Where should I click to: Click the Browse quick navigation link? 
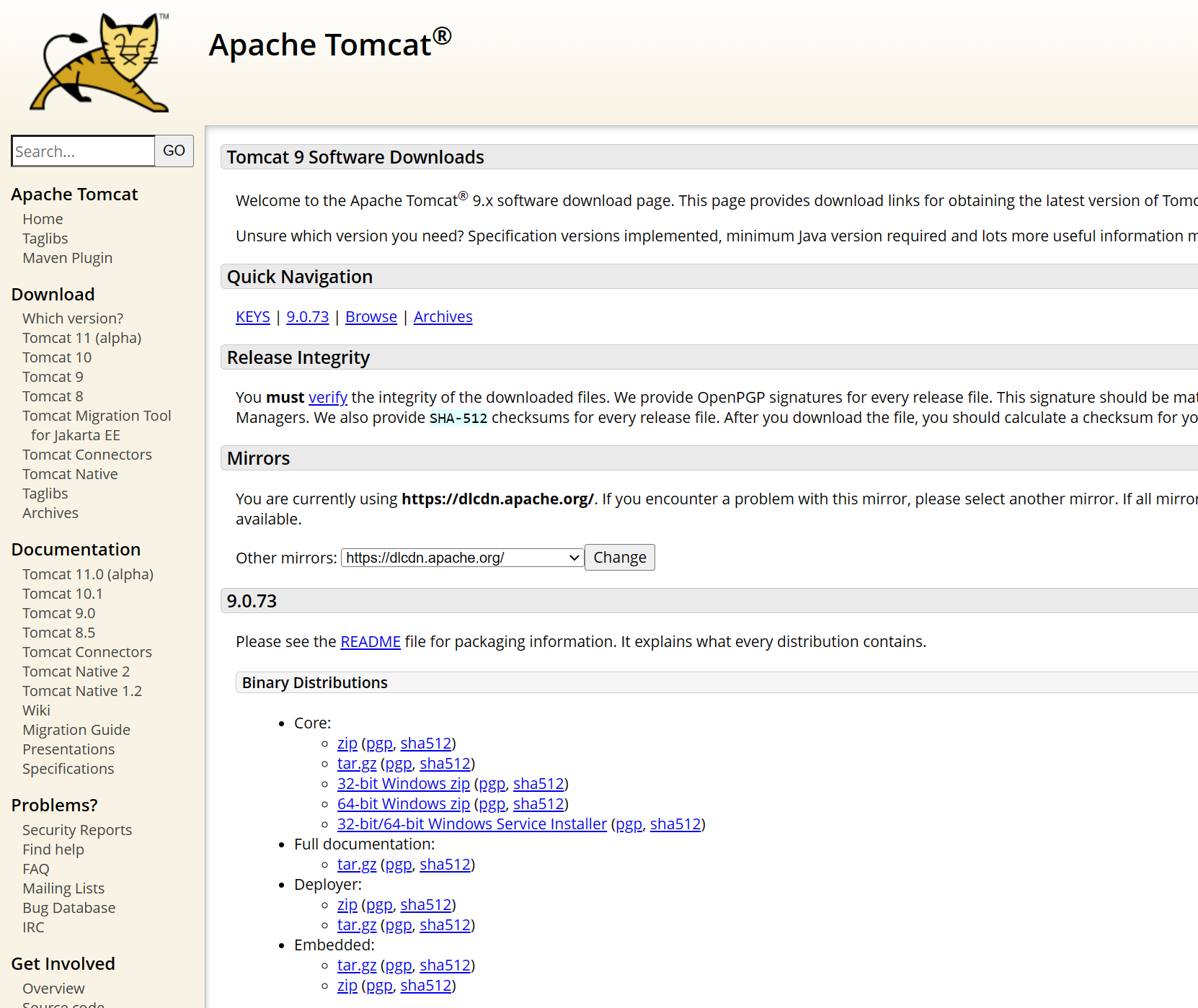371,317
